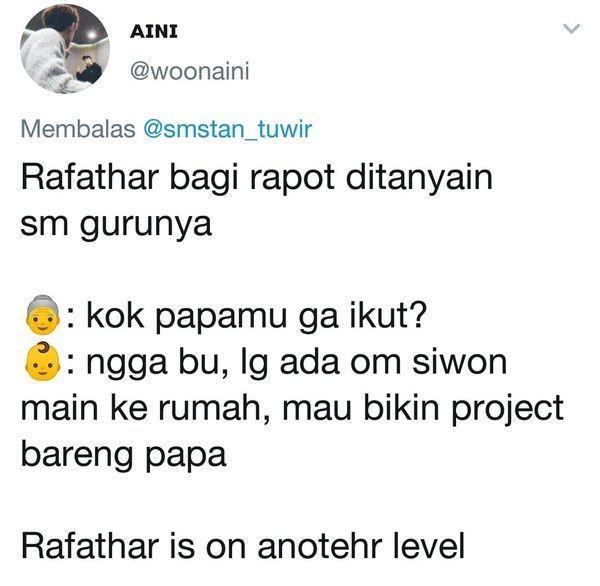Click the line "ngga bu, lg ada om"
The width and height of the screenshot is (600, 586).
243,364
